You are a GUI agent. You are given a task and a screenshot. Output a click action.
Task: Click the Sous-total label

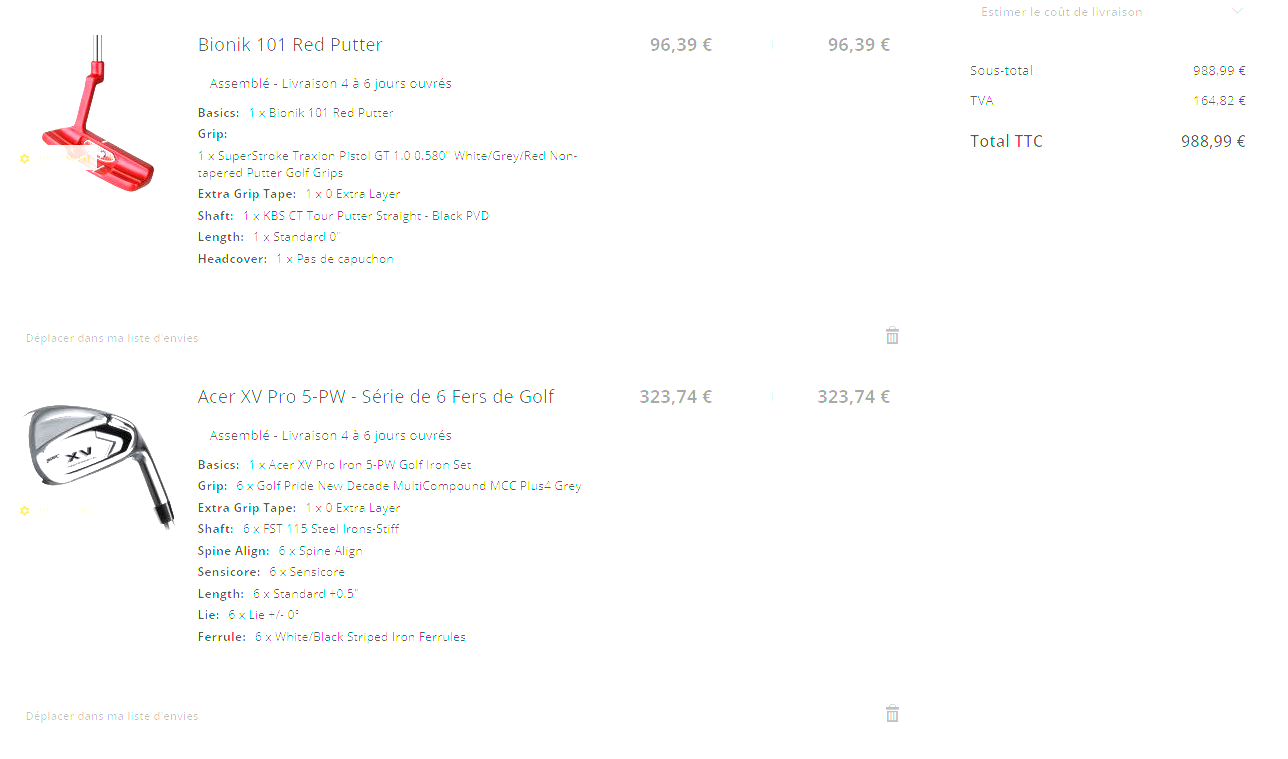pos(1001,71)
